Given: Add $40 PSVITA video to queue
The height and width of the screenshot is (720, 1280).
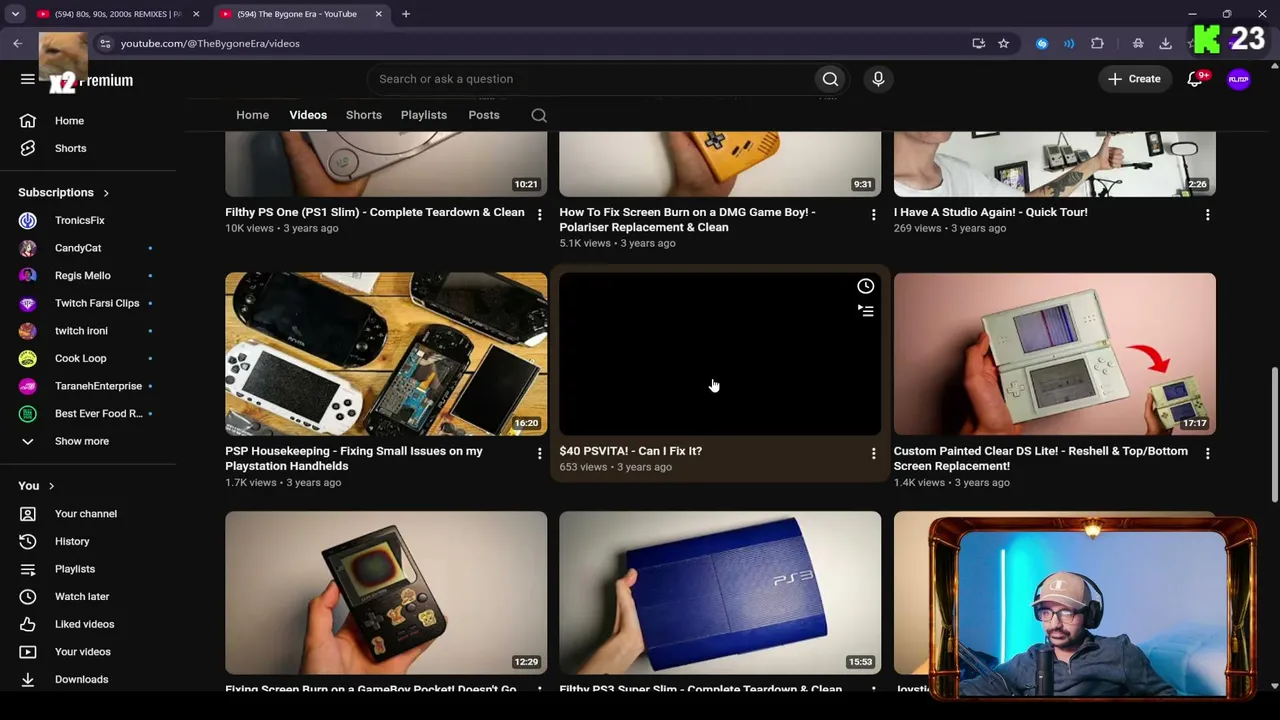Looking at the screenshot, I should [866, 311].
